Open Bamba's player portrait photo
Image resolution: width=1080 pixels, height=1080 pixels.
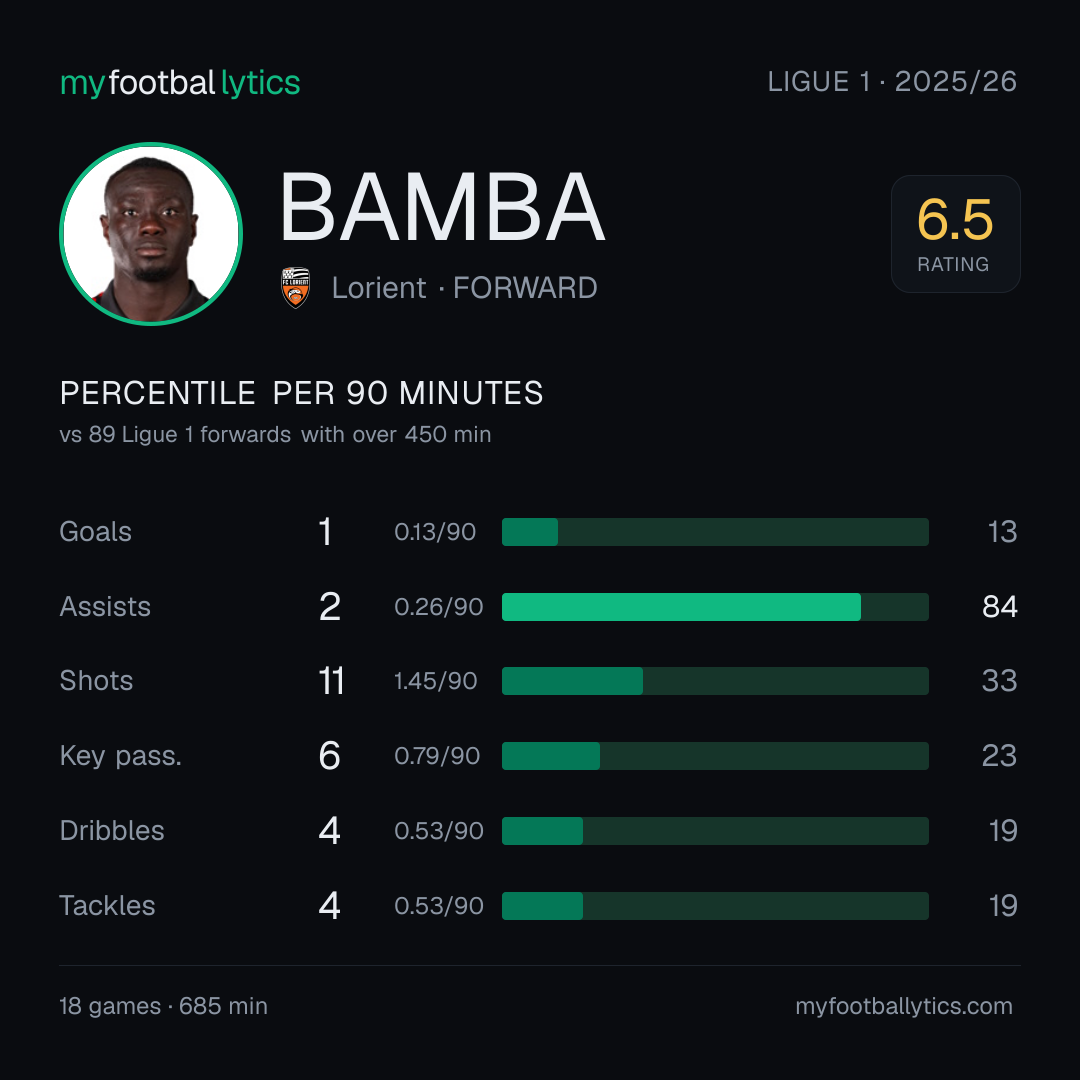[x=151, y=233]
